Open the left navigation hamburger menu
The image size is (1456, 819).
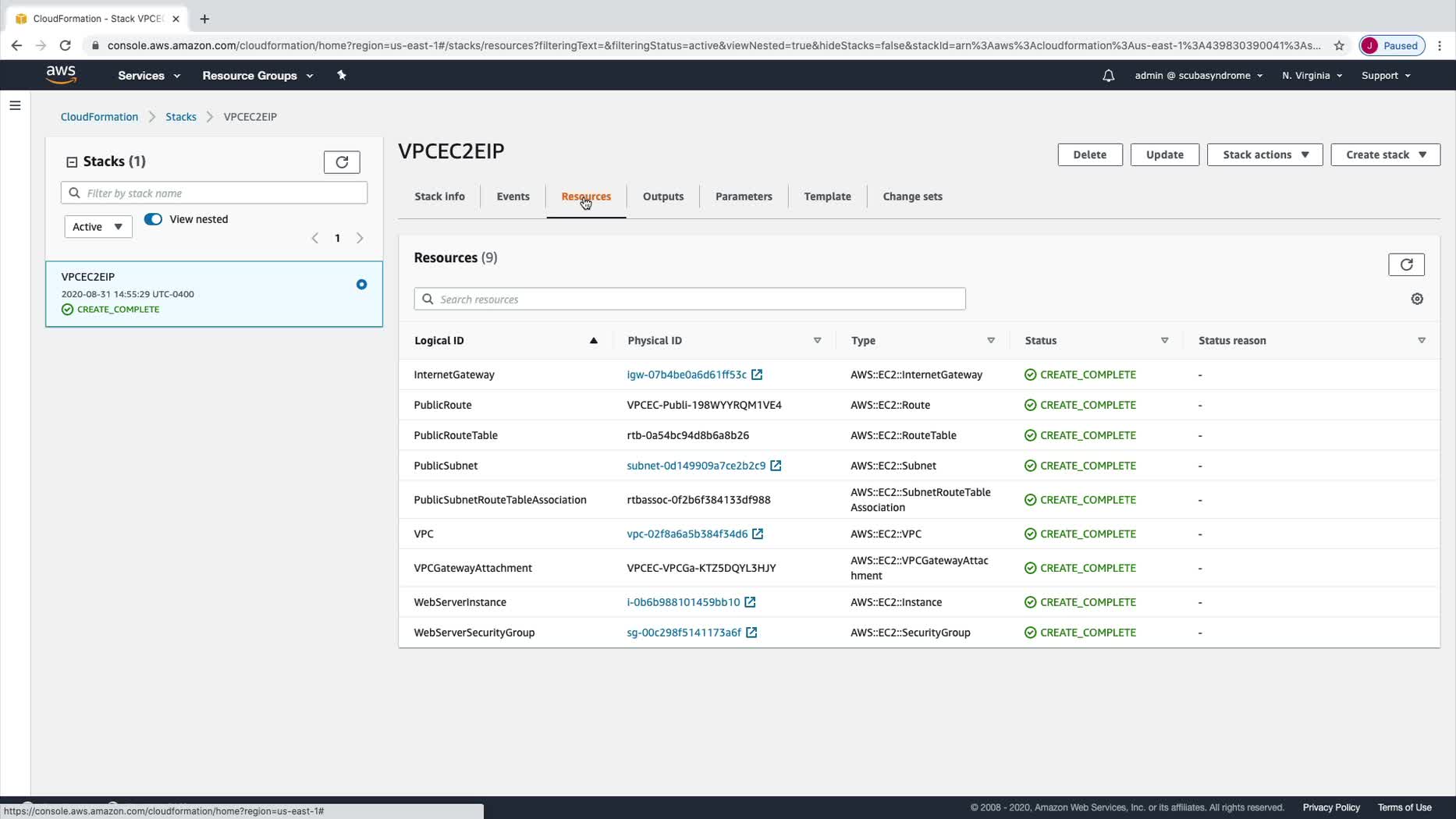click(x=15, y=105)
